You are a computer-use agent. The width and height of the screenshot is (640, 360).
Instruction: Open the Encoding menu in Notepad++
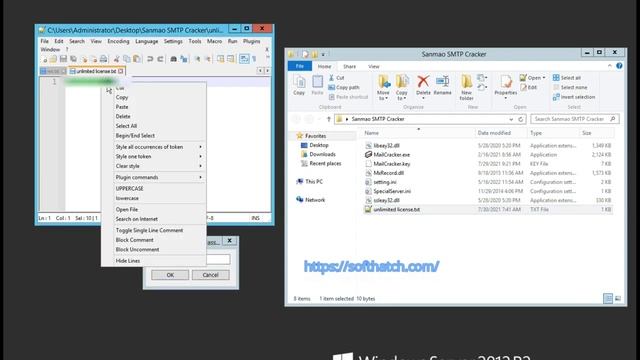118,41
